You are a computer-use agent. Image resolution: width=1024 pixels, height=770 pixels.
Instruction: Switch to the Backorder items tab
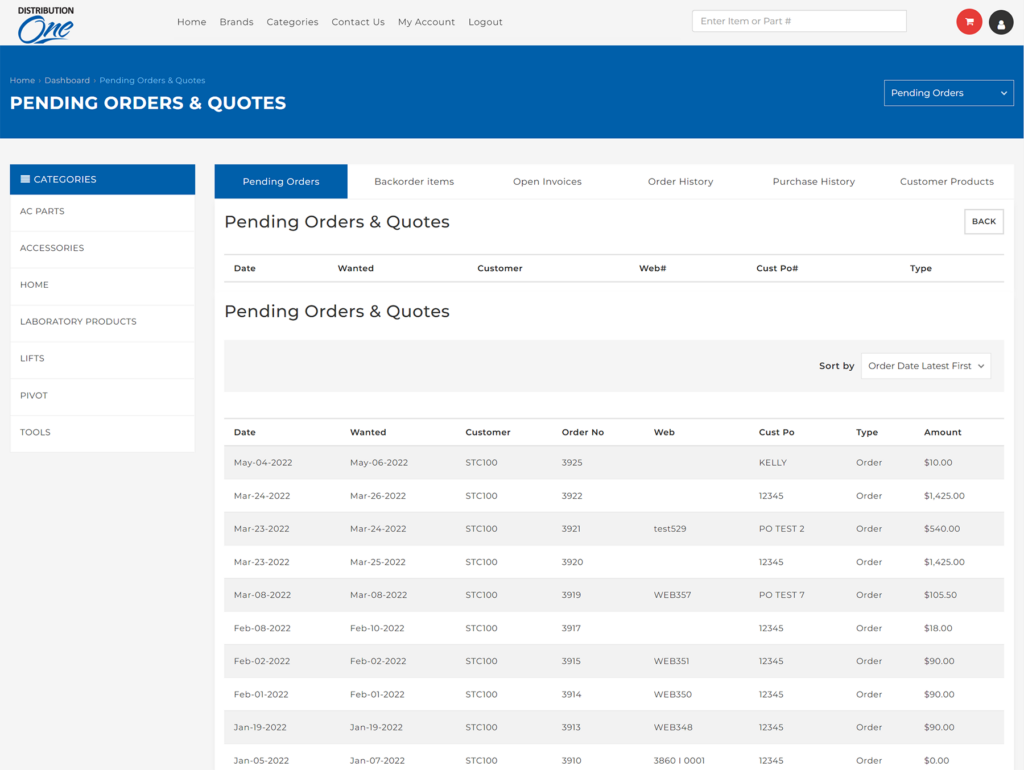(414, 182)
